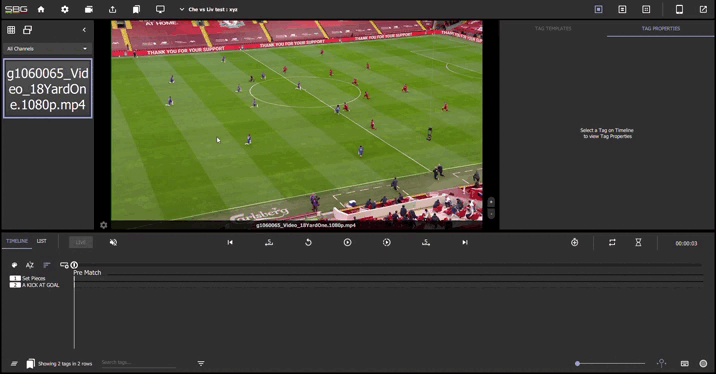Open the tag filter icon
This screenshot has width=716, height=374.
[201, 363]
